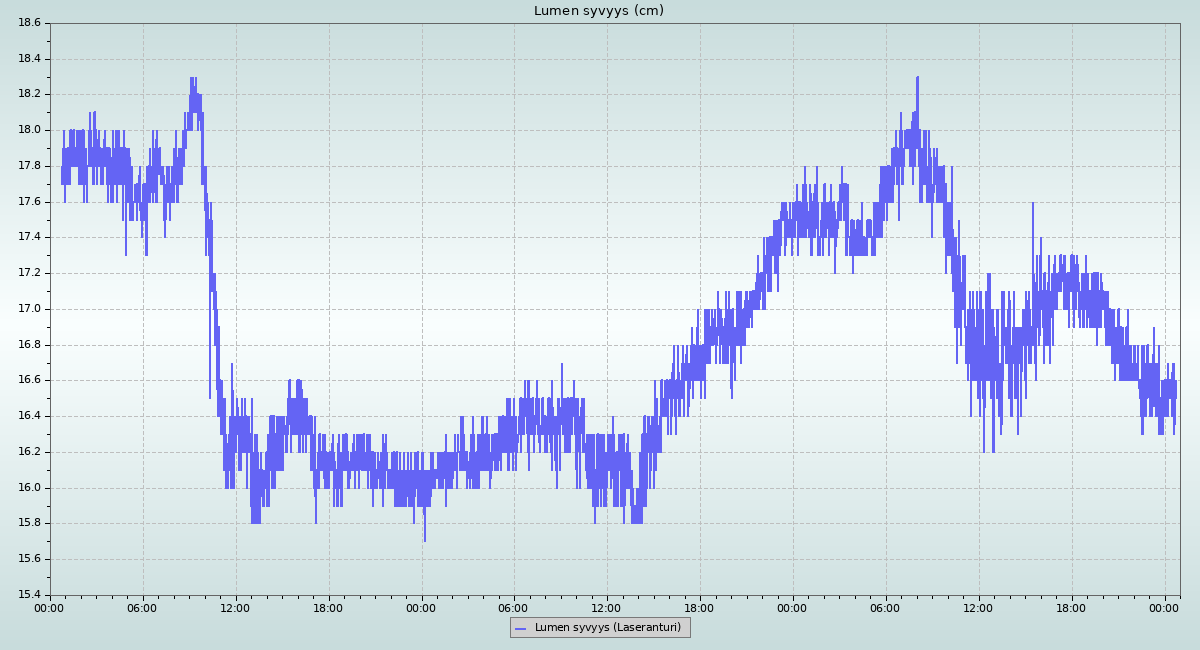The height and width of the screenshot is (650, 1200).
Task: Select the 17.6 y-axis label
Action: pos(29,202)
